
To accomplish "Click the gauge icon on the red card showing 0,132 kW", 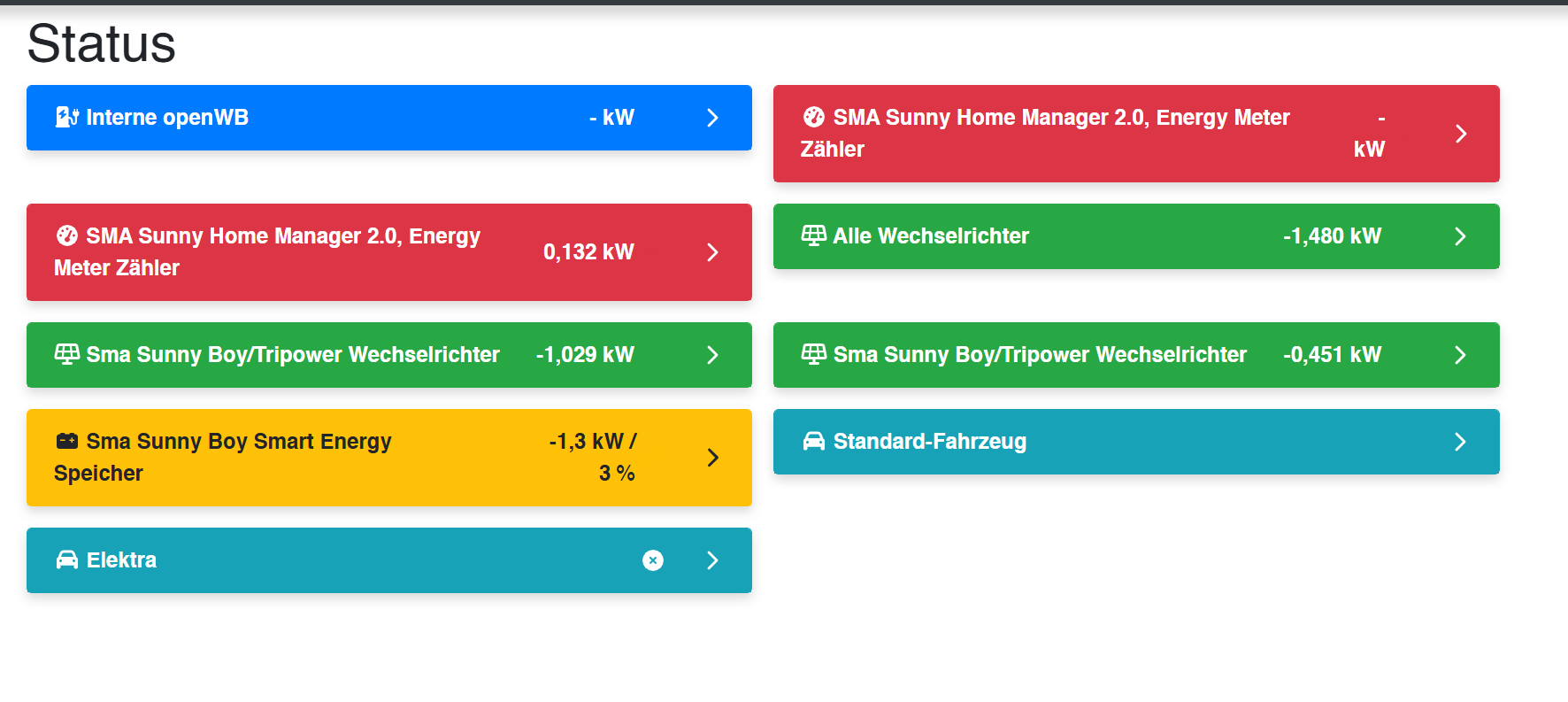I will coord(67,235).
